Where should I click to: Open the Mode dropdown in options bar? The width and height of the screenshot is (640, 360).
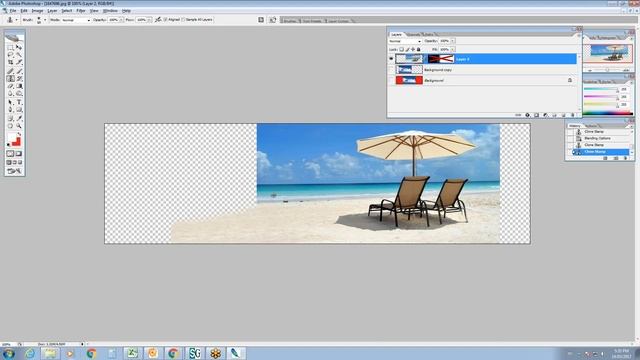(x=76, y=20)
